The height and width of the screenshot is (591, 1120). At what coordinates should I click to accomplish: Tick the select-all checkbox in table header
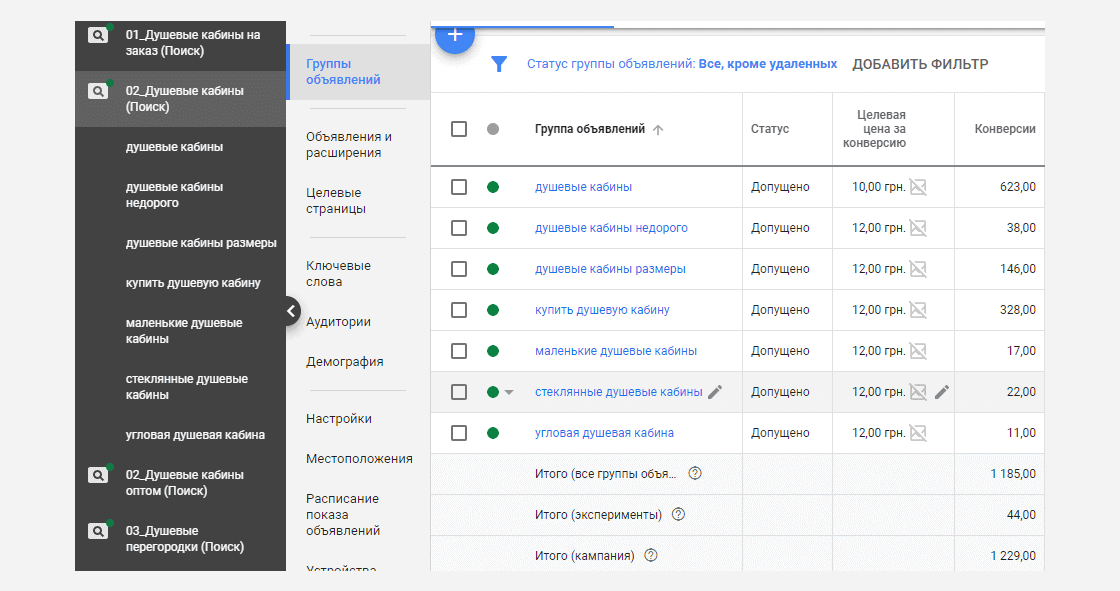tap(459, 129)
